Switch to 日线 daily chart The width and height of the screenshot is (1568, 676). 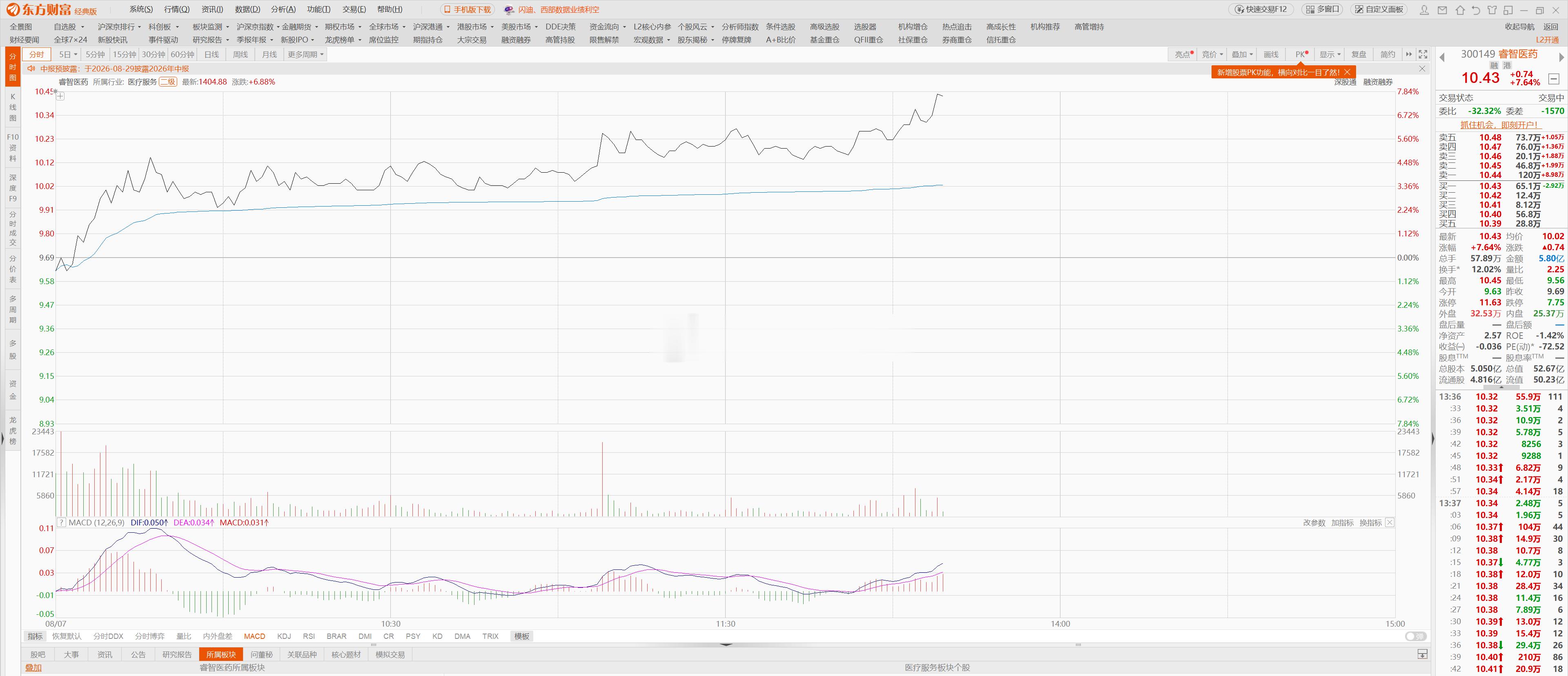coord(211,54)
